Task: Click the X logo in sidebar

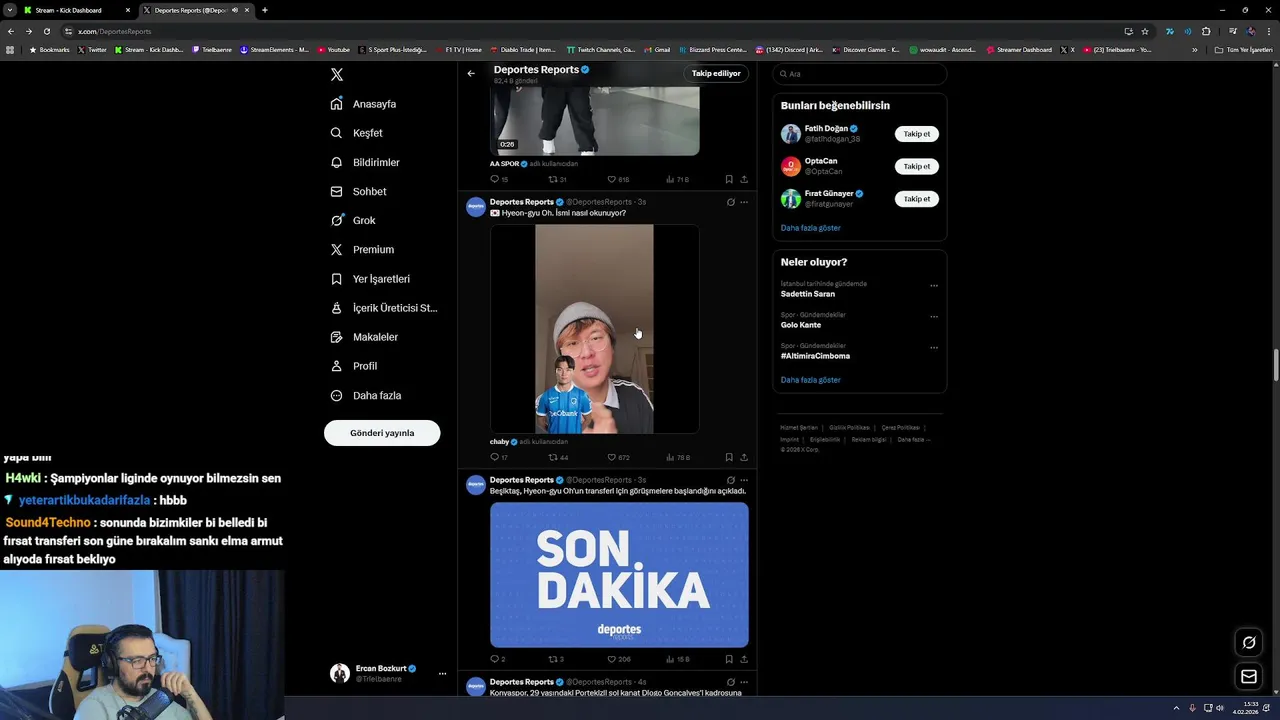Action: [x=337, y=75]
